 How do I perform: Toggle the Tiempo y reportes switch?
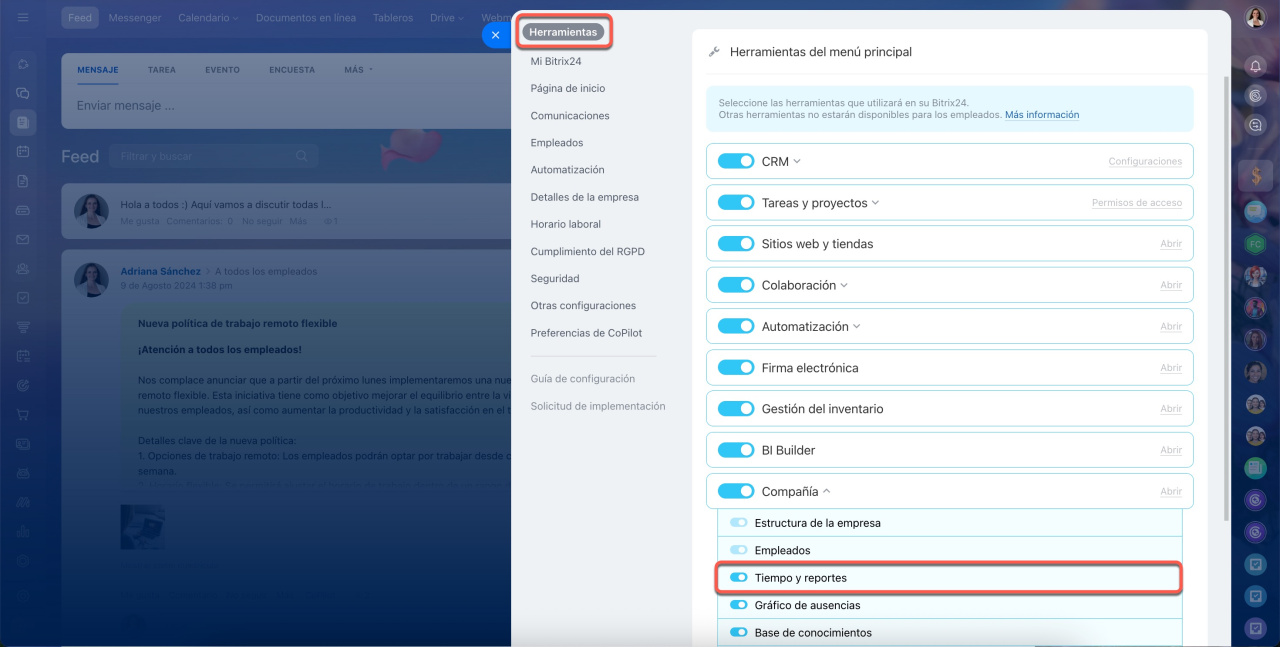click(x=739, y=578)
